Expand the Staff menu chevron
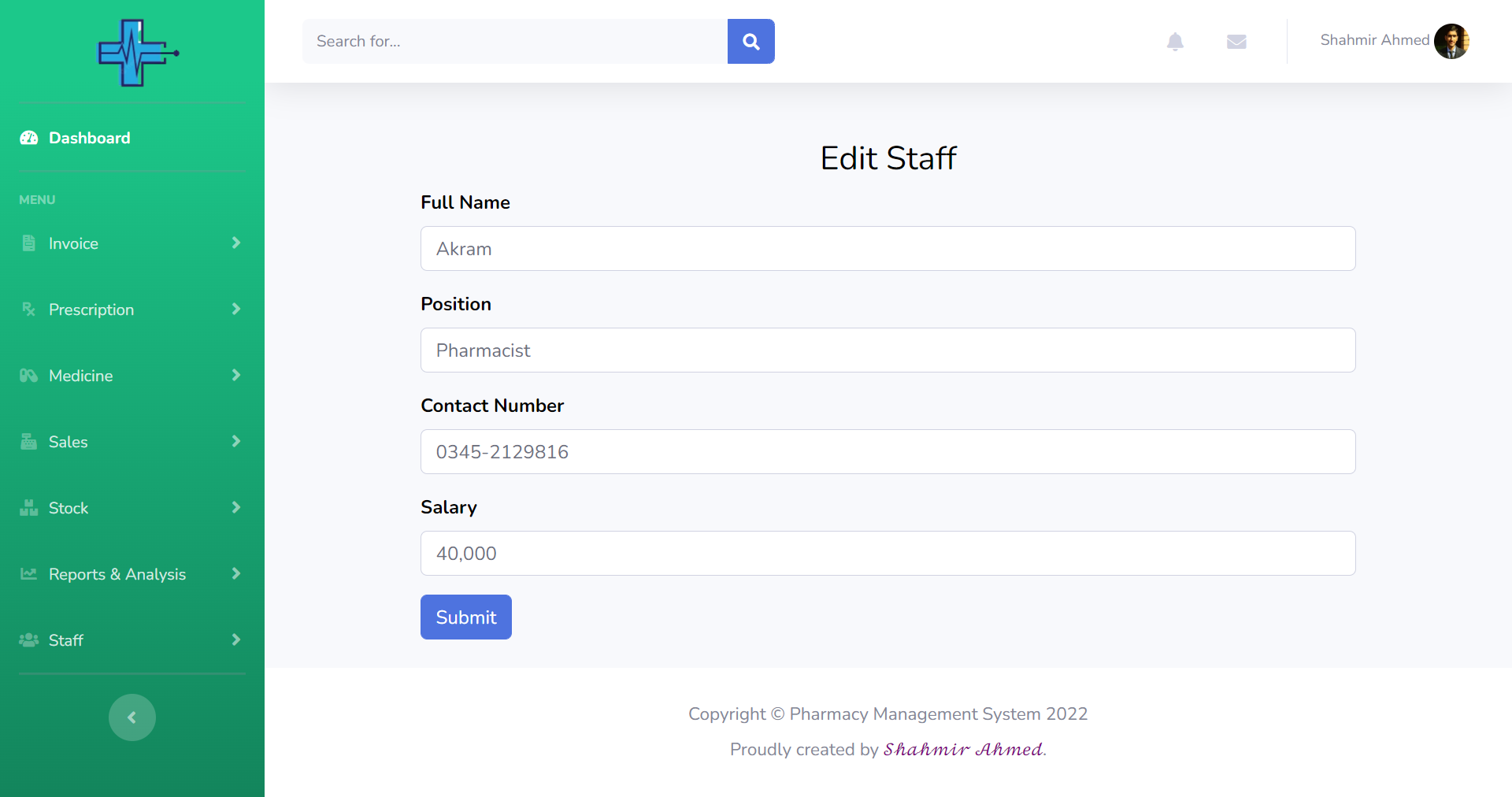1512x797 pixels. point(235,640)
